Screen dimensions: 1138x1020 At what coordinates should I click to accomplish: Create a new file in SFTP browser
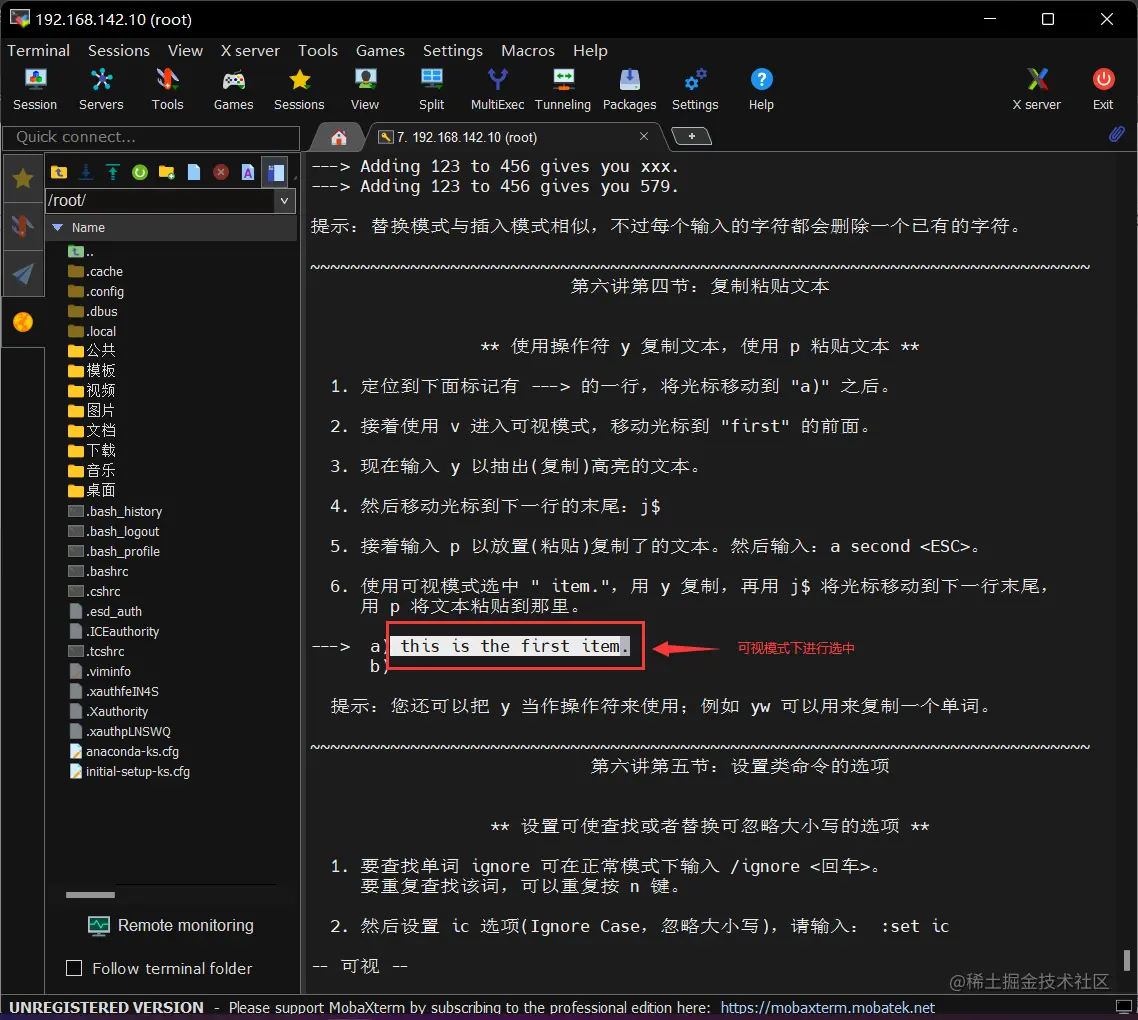pyautogui.click(x=194, y=172)
